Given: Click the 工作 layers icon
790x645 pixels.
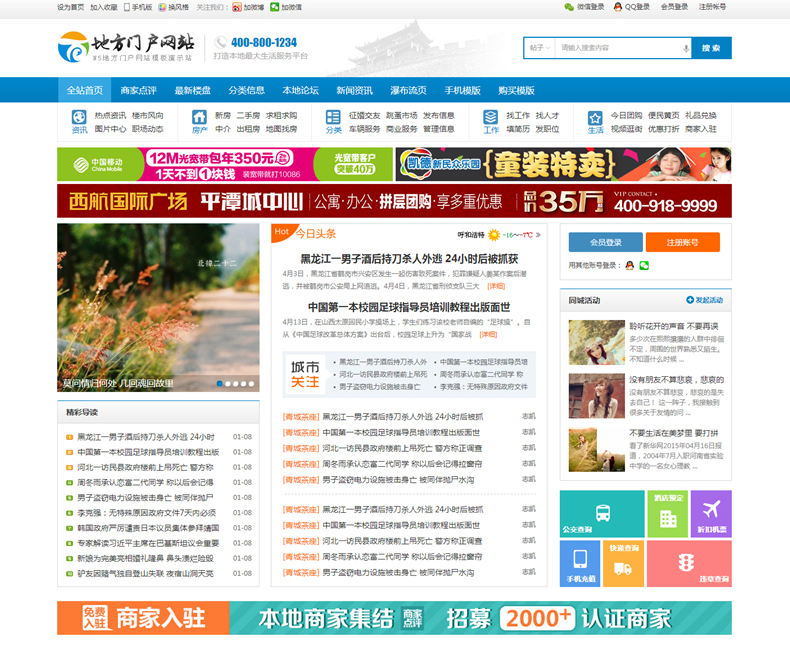Looking at the screenshot, I should click(491, 117).
